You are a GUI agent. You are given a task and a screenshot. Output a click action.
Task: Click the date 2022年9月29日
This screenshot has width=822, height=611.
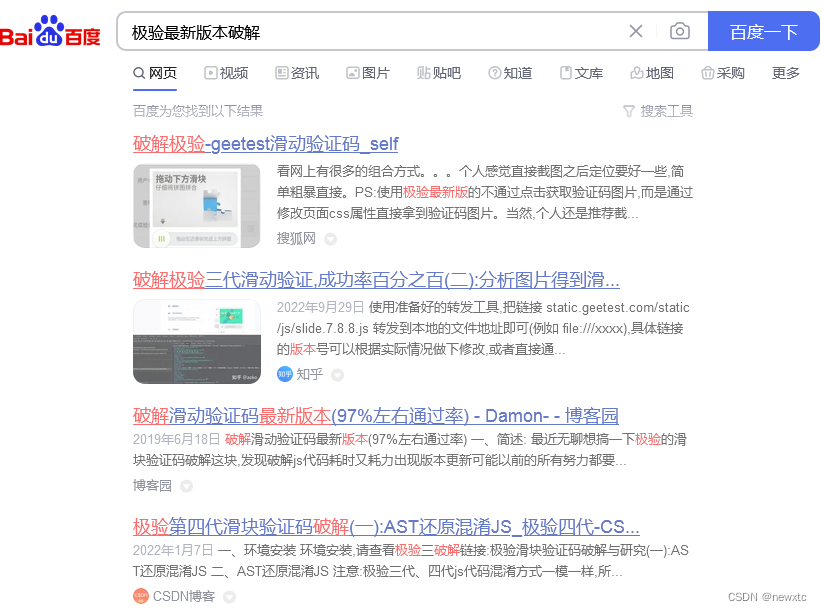[x=320, y=307]
